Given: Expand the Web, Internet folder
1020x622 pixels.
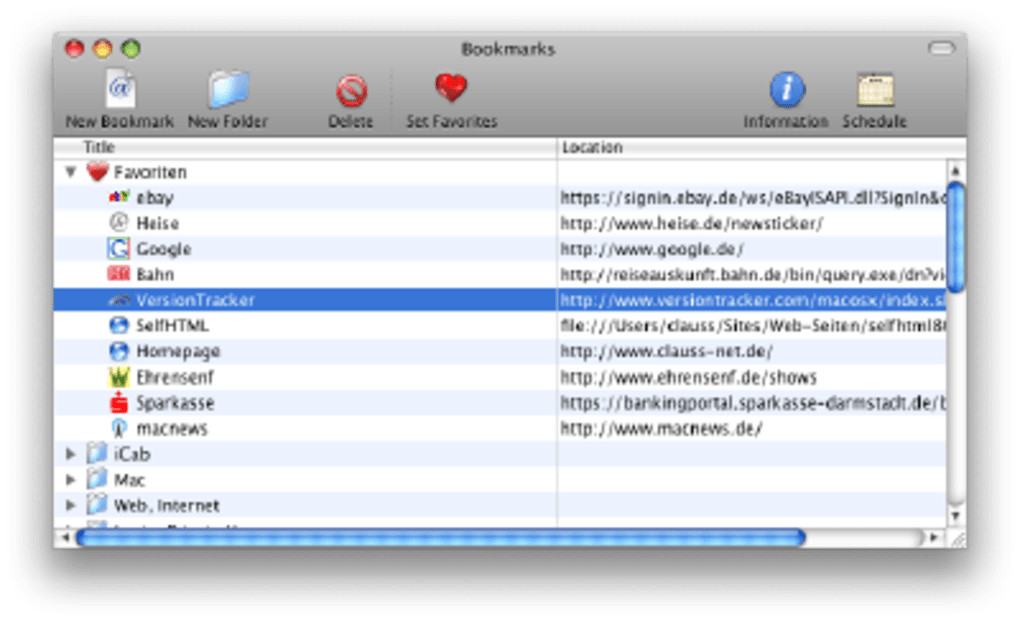Looking at the screenshot, I should (x=71, y=506).
